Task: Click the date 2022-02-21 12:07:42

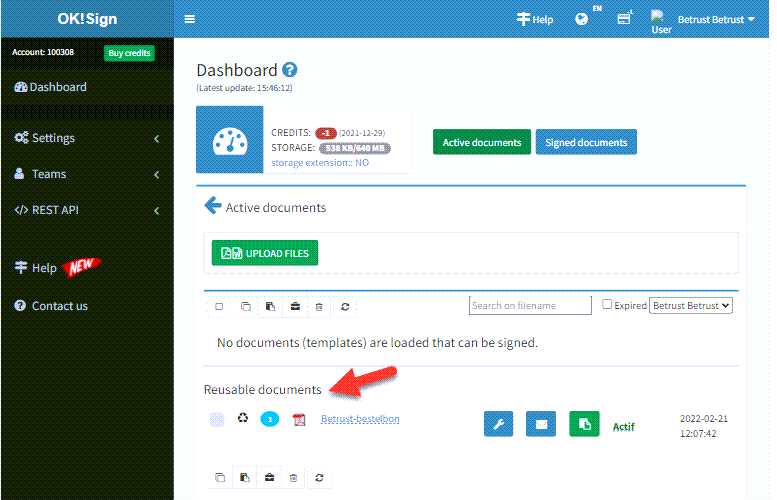Action: 704,426
